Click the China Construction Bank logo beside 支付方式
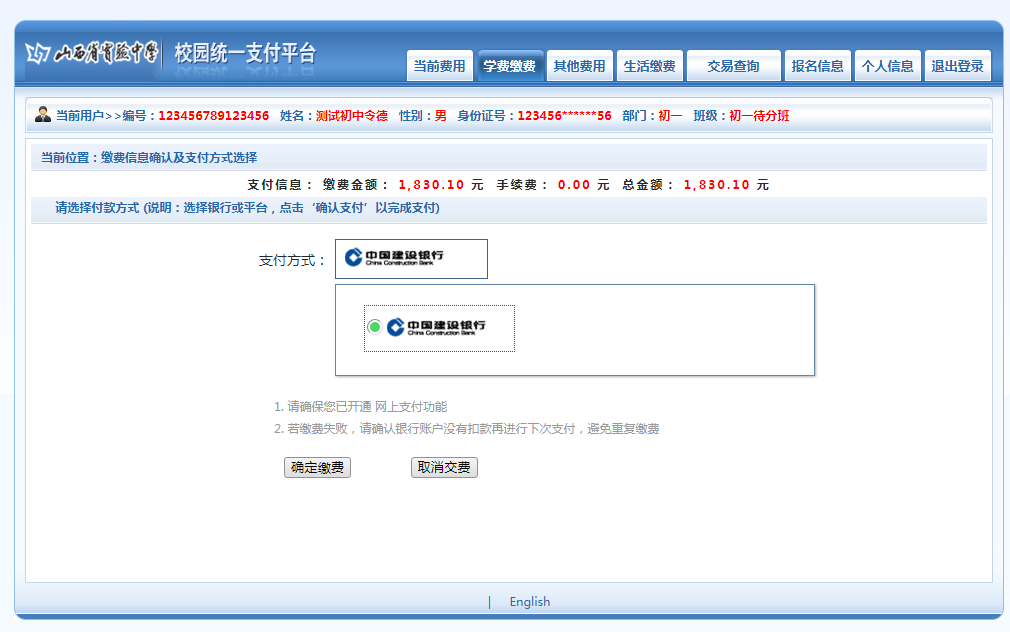 tap(395, 258)
